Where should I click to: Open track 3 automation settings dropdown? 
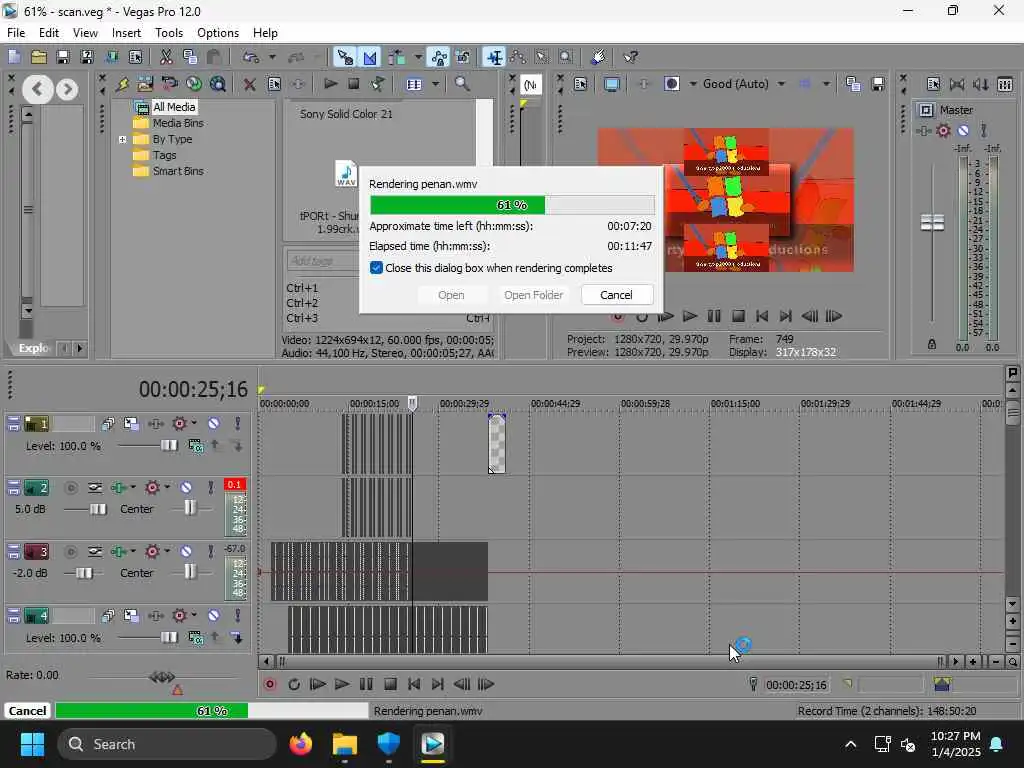tap(167, 551)
